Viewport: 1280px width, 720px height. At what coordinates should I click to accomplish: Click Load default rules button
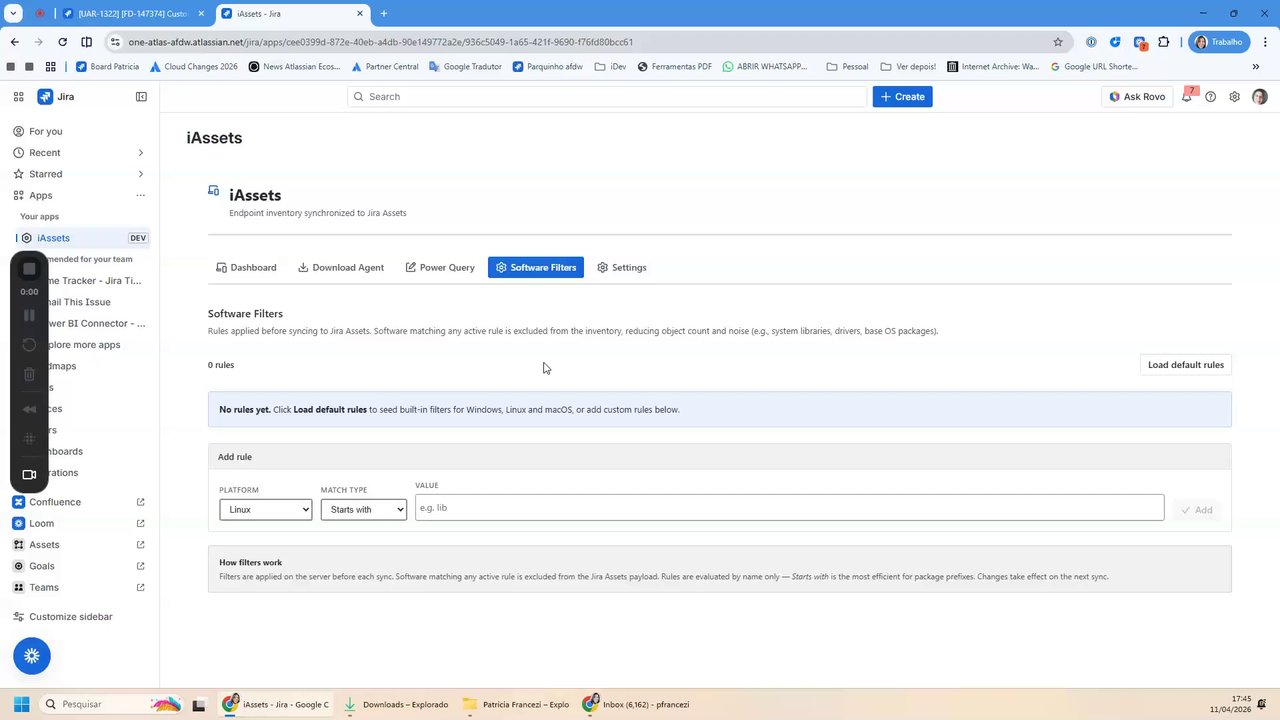coord(1186,365)
